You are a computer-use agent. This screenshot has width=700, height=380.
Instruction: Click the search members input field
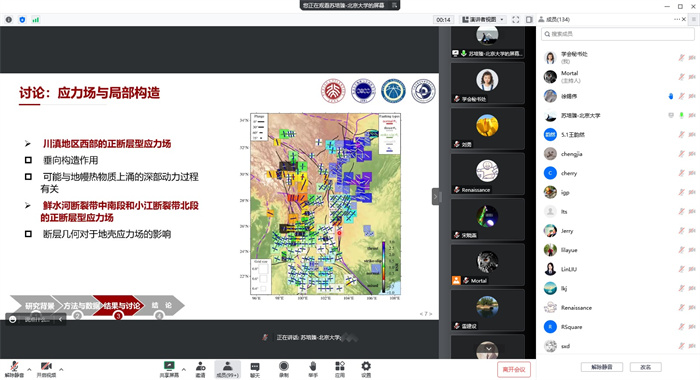click(618, 34)
